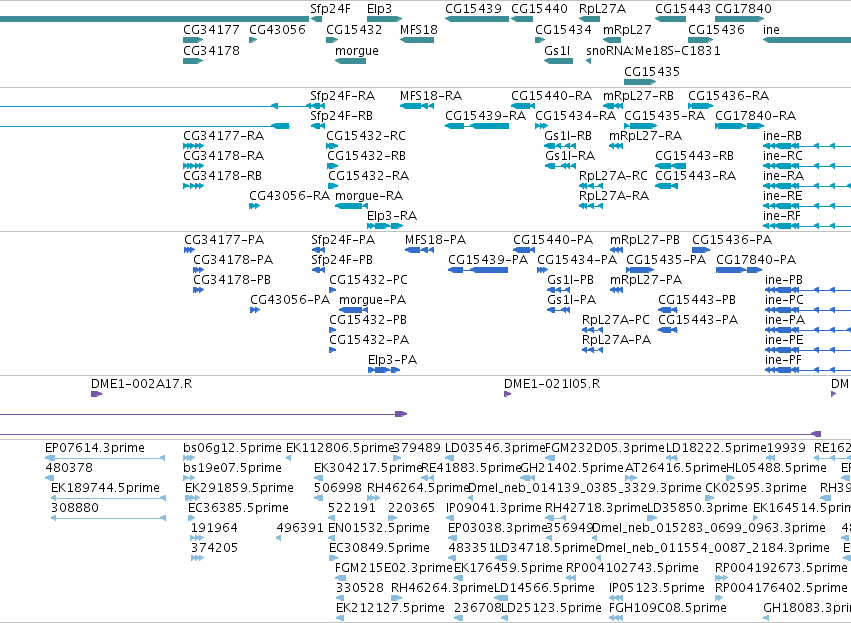851x623 pixels.
Task: Select the MFS18-PA protein glyph
Action: [x=419, y=250]
